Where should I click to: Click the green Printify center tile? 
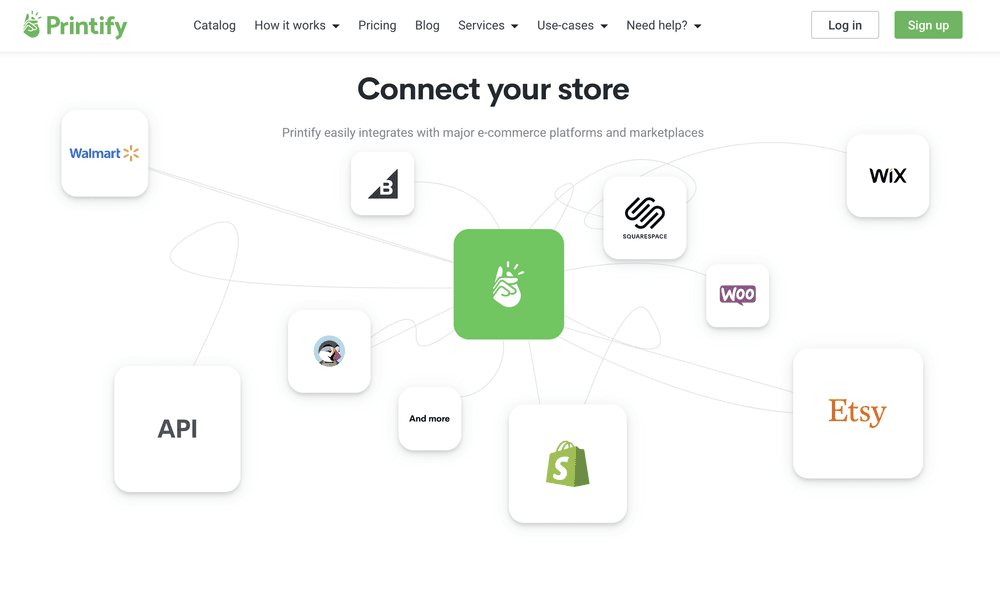(x=509, y=284)
